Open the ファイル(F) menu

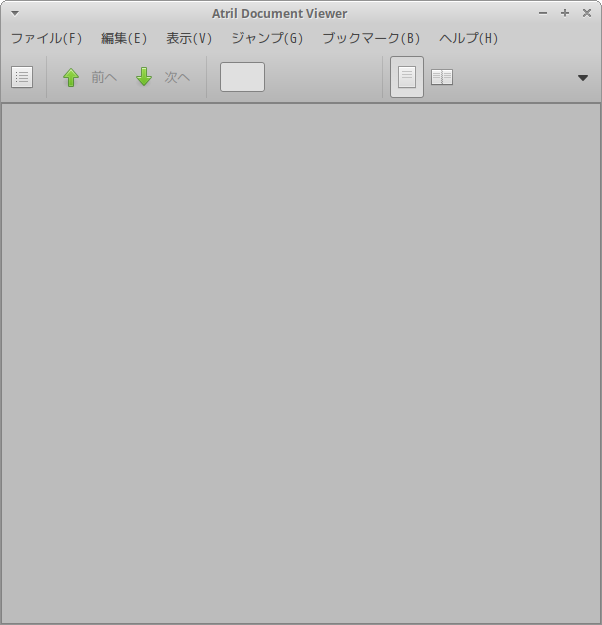click(x=46, y=38)
